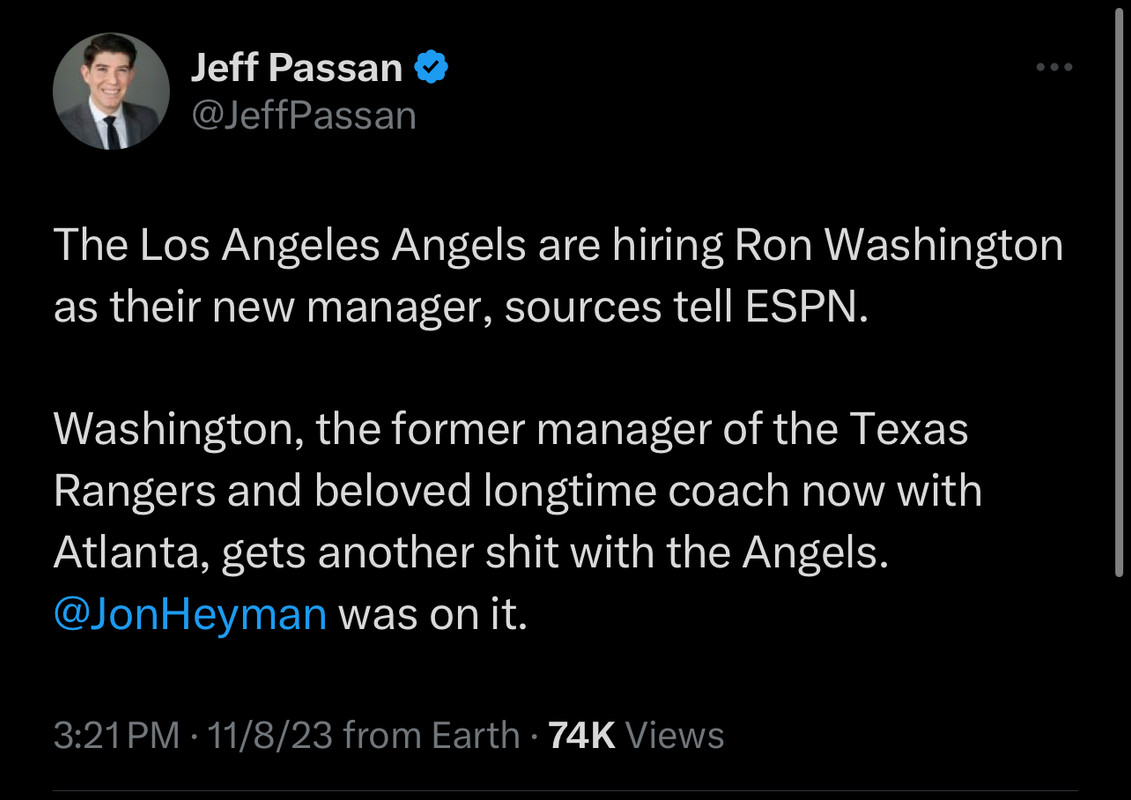Follow the @JonHeyman mention link
This screenshot has height=800, width=1131.
pyautogui.click(x=190, y=613)
